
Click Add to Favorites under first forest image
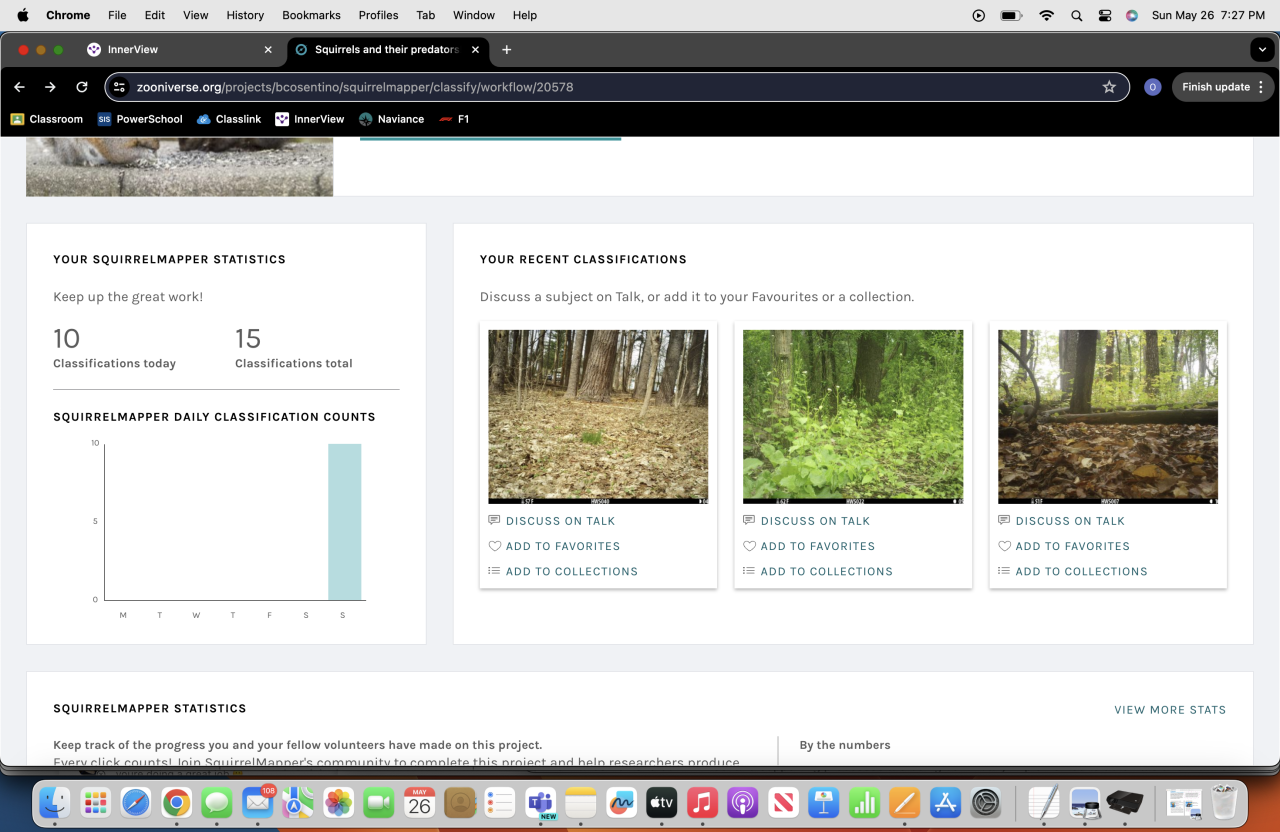click(x=554, y=546)
